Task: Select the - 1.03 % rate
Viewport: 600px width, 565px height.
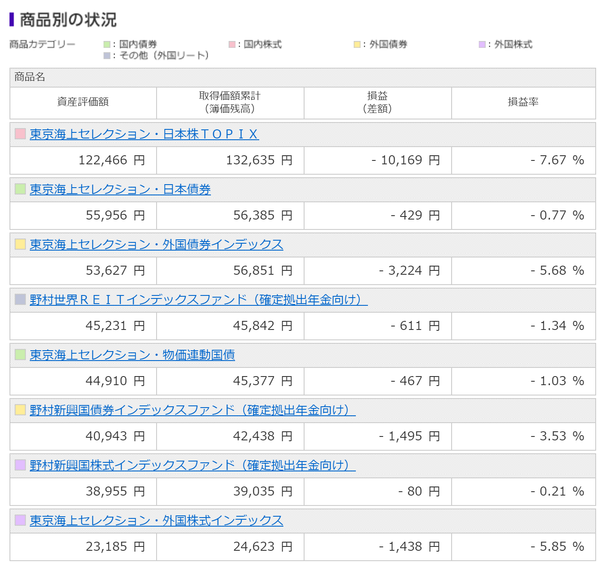Action: (x=558, y=381)
